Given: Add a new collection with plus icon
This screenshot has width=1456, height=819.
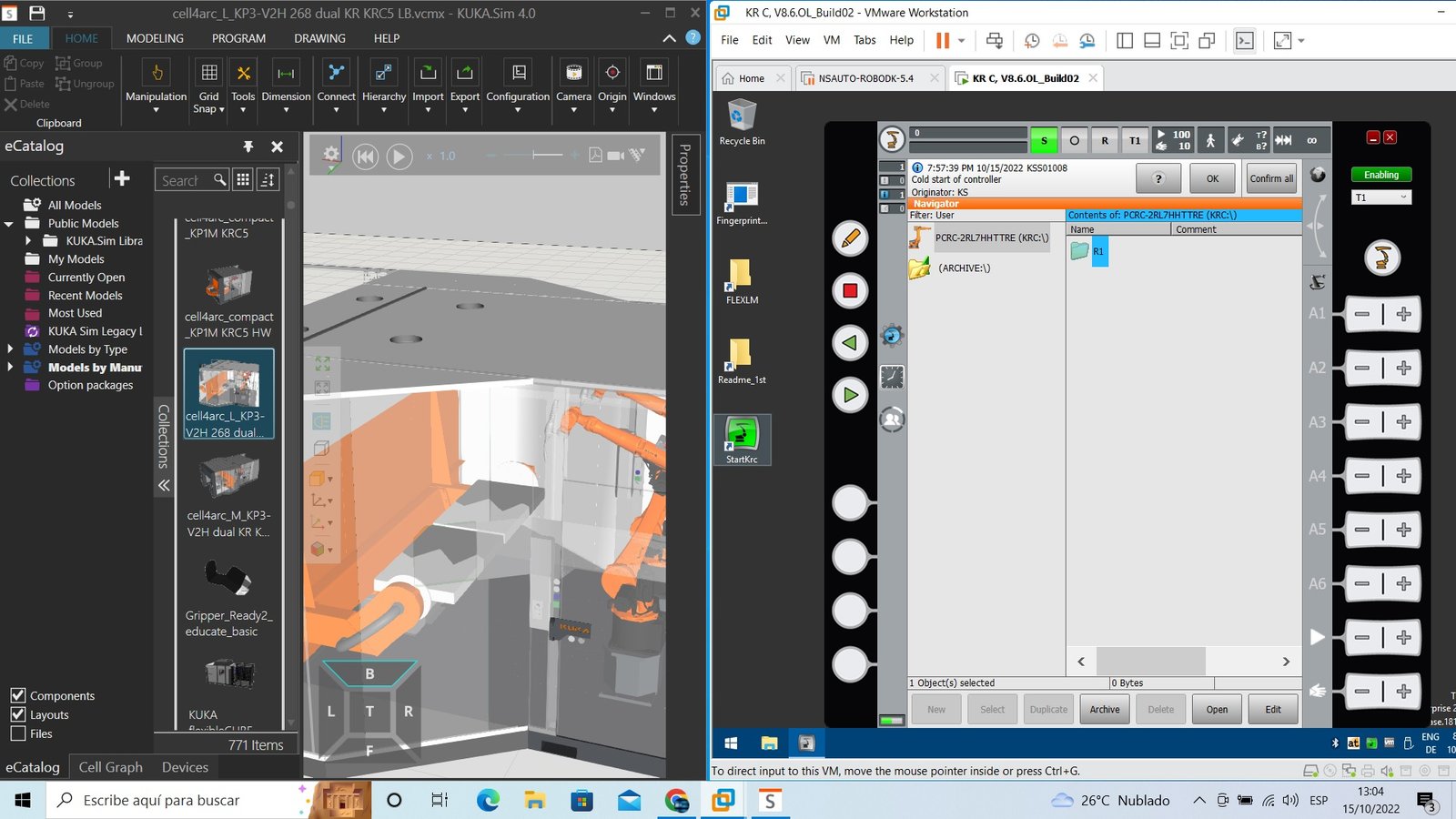Looking at the screenshot, I should tap(122, 178).
